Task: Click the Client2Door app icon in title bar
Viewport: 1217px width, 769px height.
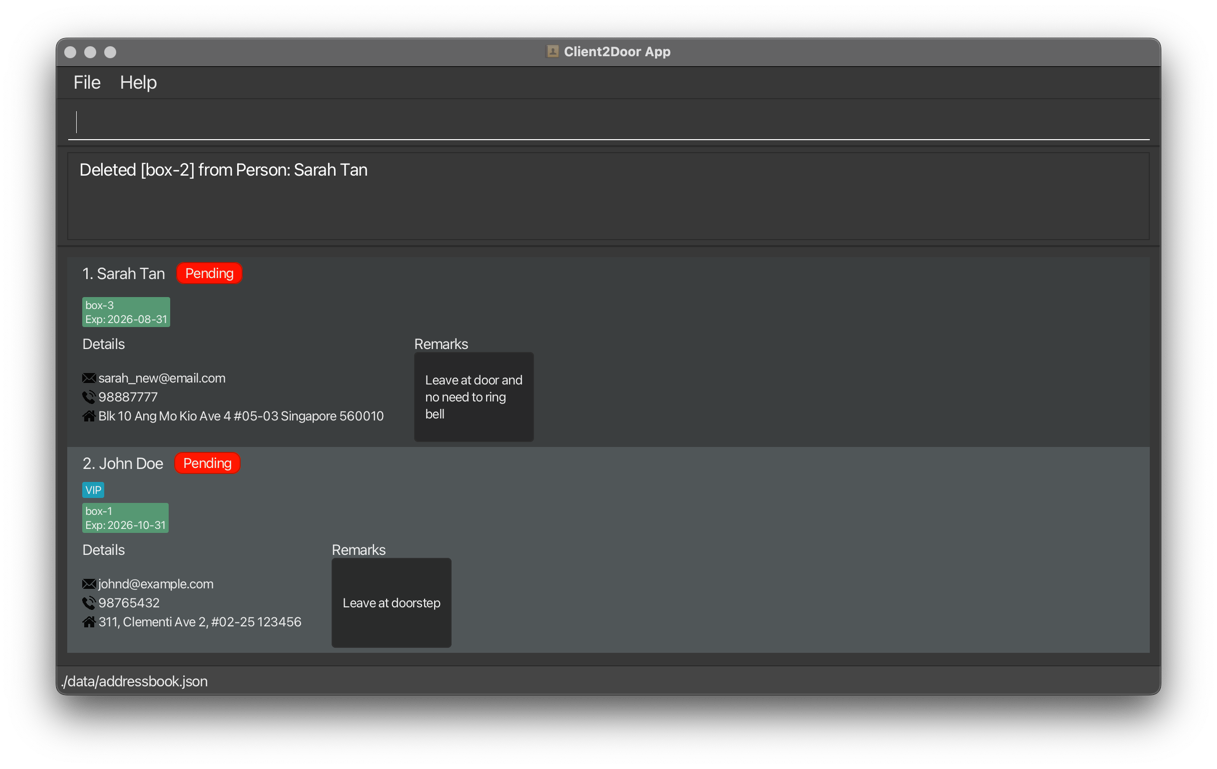Action: click(552, 51)
